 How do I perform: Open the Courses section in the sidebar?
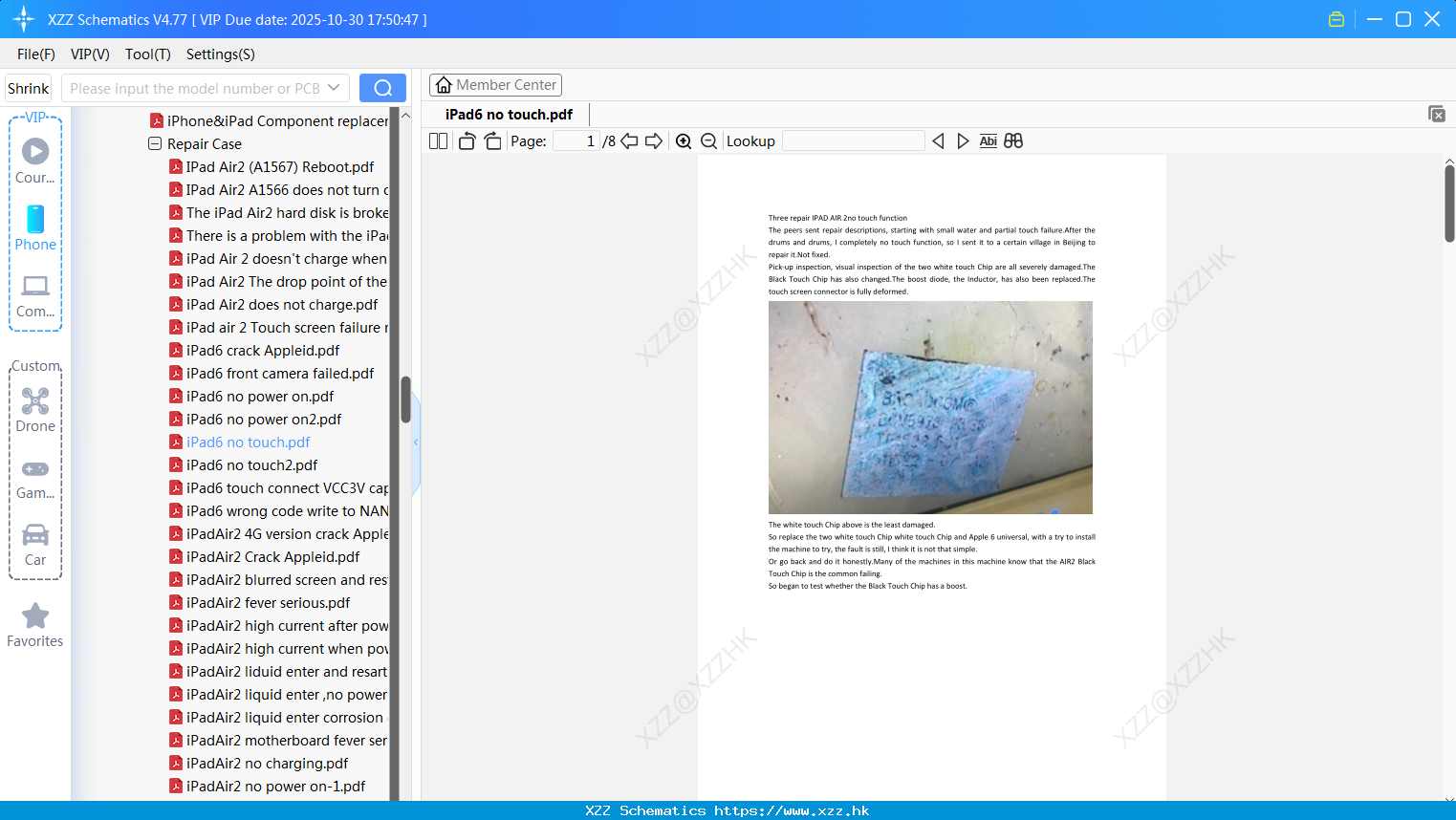coord(35,161)
